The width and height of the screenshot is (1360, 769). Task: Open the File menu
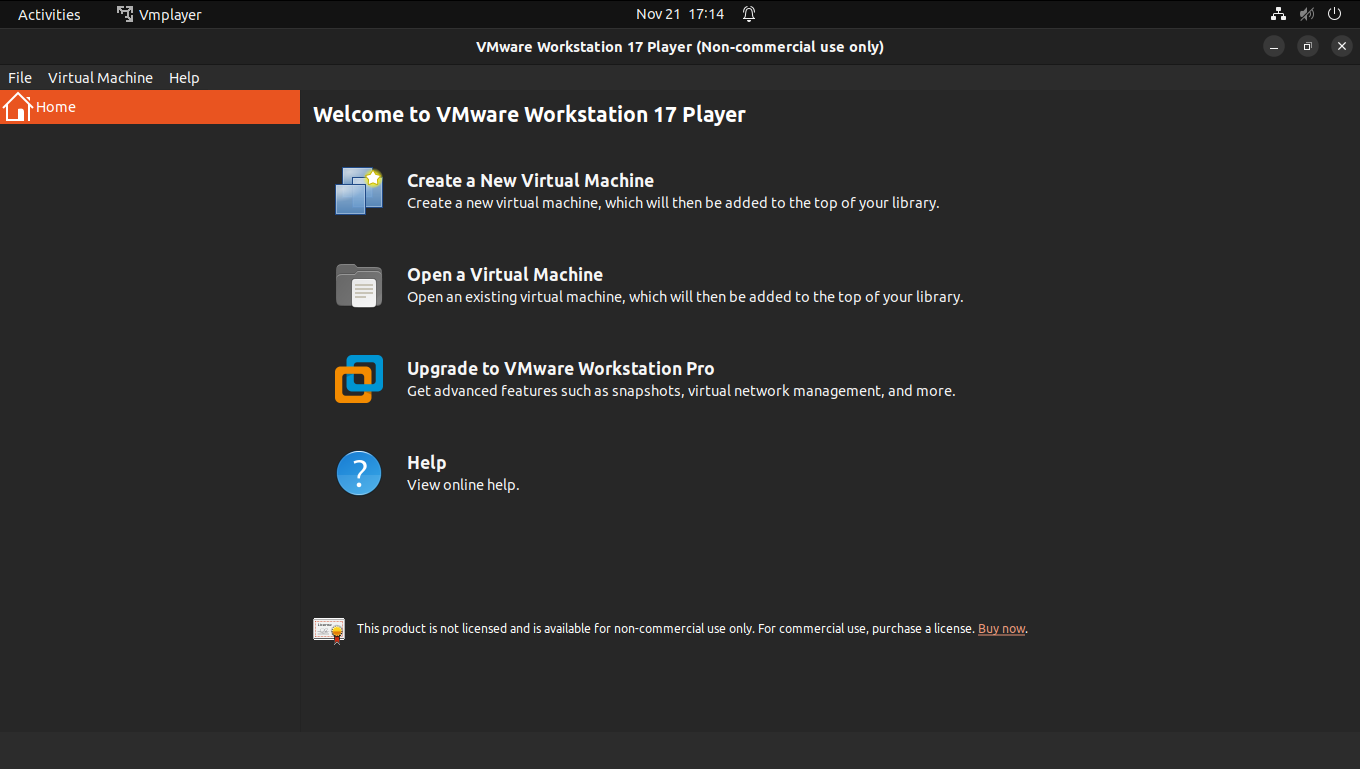pyautogui.click(x=19, y=77)
